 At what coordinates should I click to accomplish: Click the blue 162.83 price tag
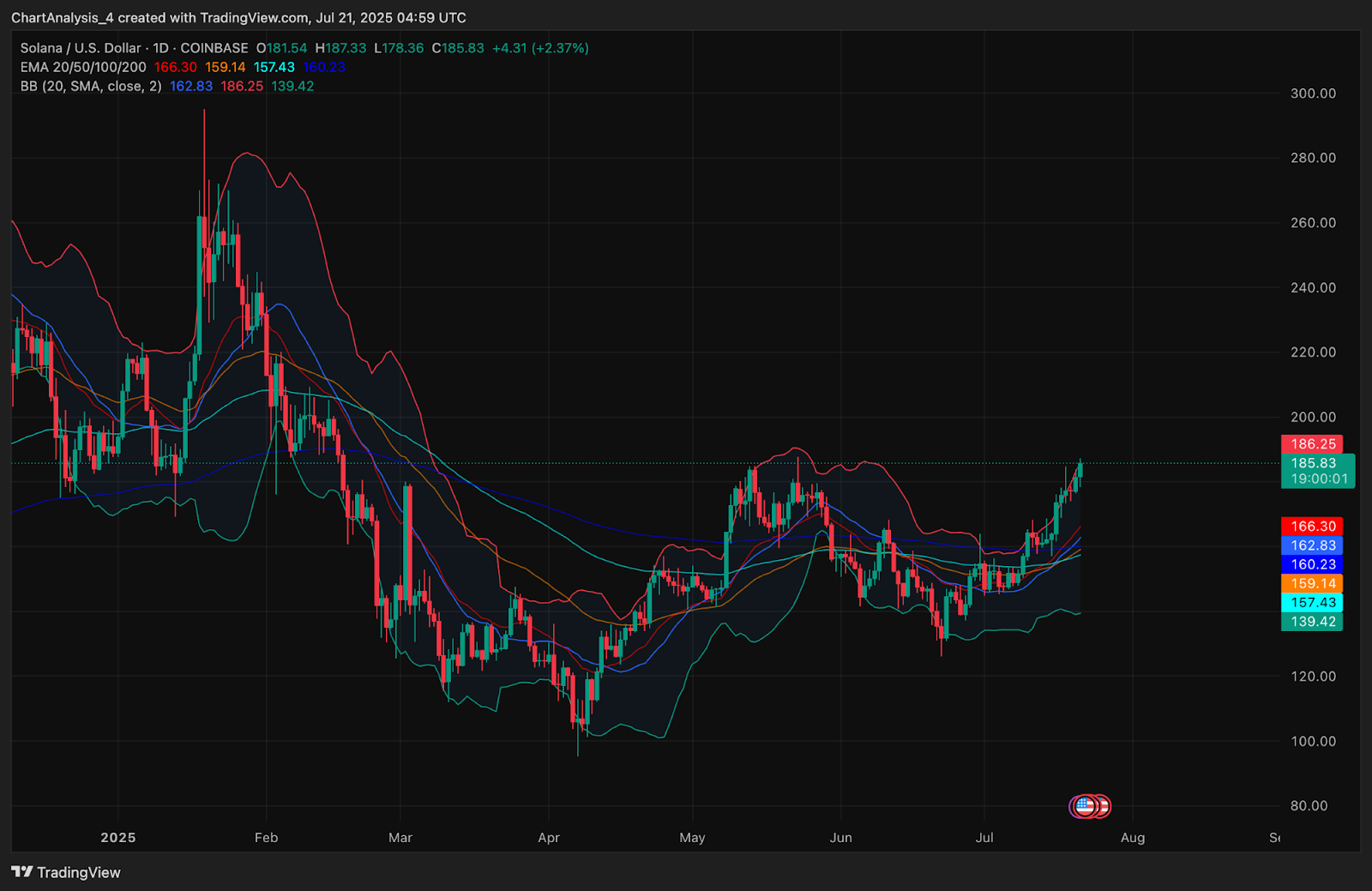coord(1312,545)
